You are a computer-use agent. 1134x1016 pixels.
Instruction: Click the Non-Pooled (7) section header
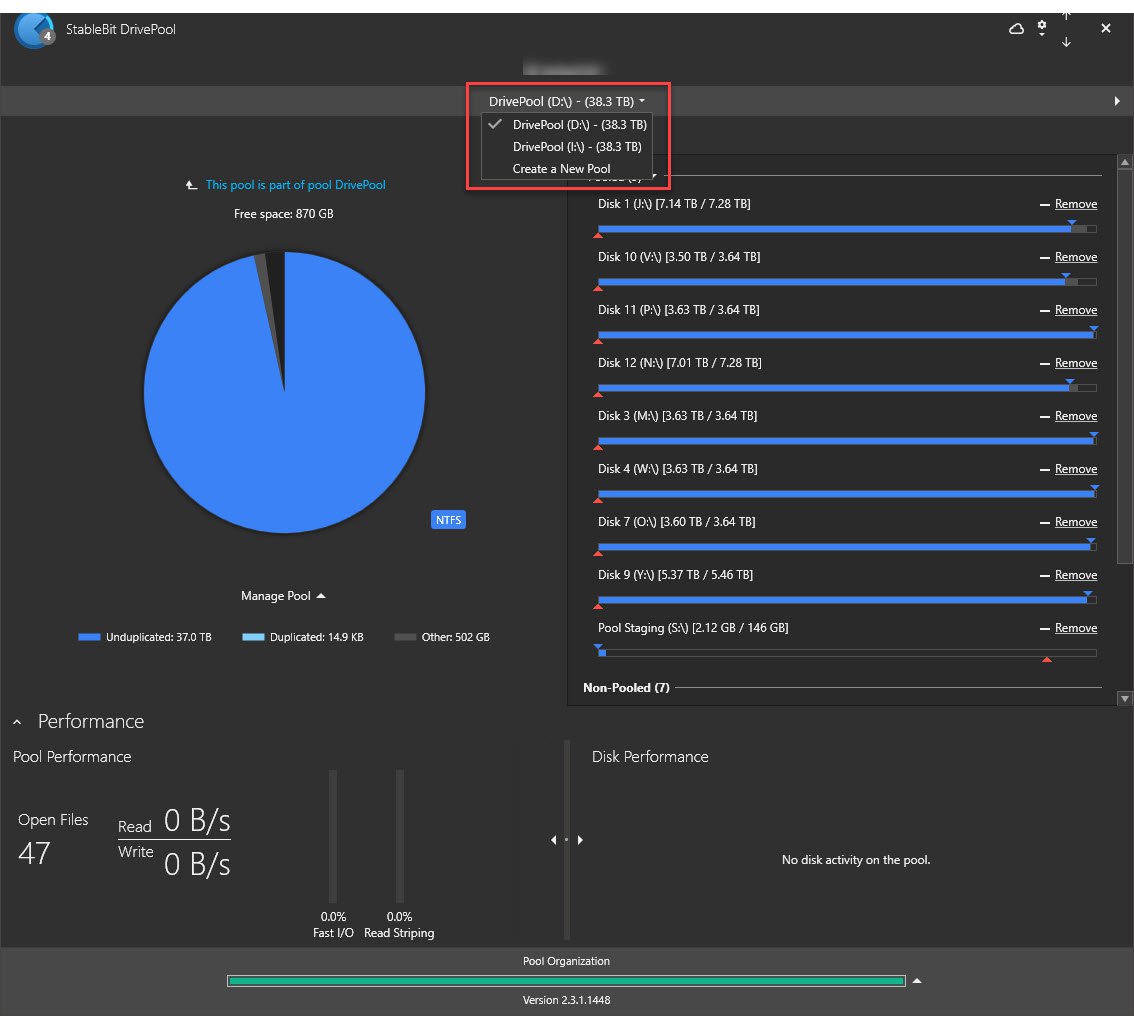(x=626, y=688)
